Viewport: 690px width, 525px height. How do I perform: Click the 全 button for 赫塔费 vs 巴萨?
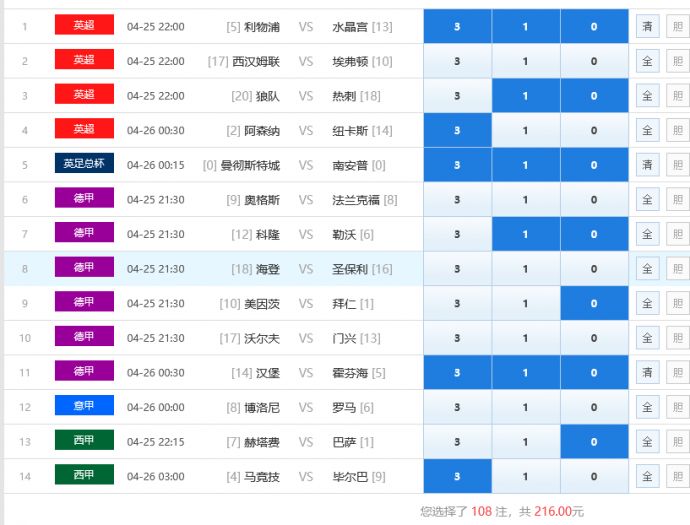[647, 442]
